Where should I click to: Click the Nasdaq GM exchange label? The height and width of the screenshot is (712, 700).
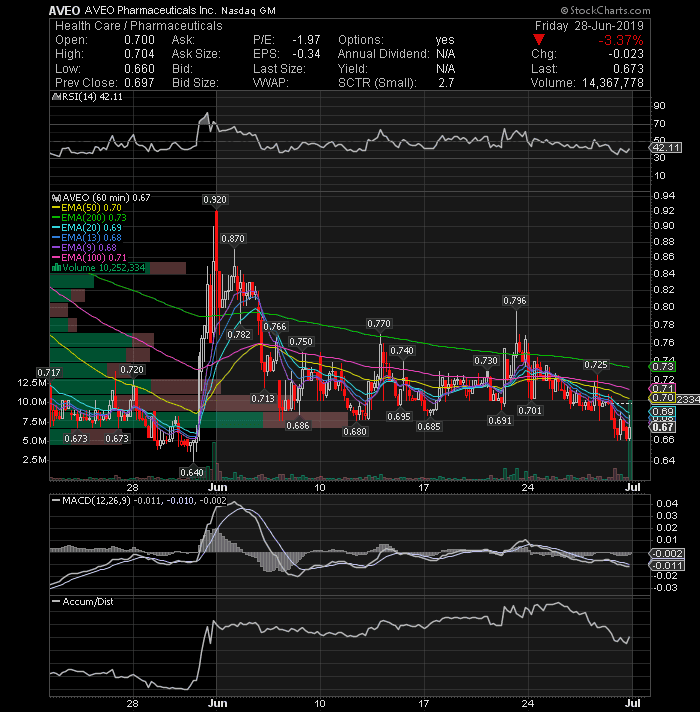coord(248,10)
